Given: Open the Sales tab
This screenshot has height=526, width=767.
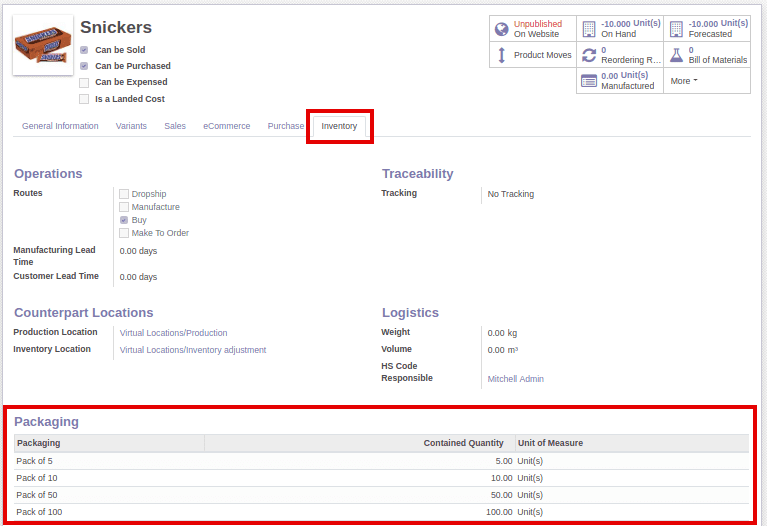Looking at the screenshot, I should coord(175,126).
